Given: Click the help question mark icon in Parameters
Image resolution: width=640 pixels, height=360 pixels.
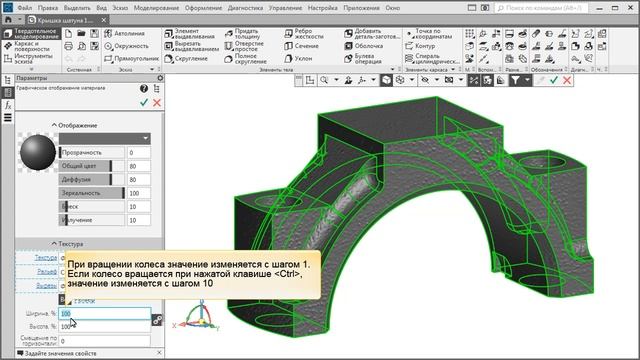Looking at the screenshot, I should pos(144,88).
